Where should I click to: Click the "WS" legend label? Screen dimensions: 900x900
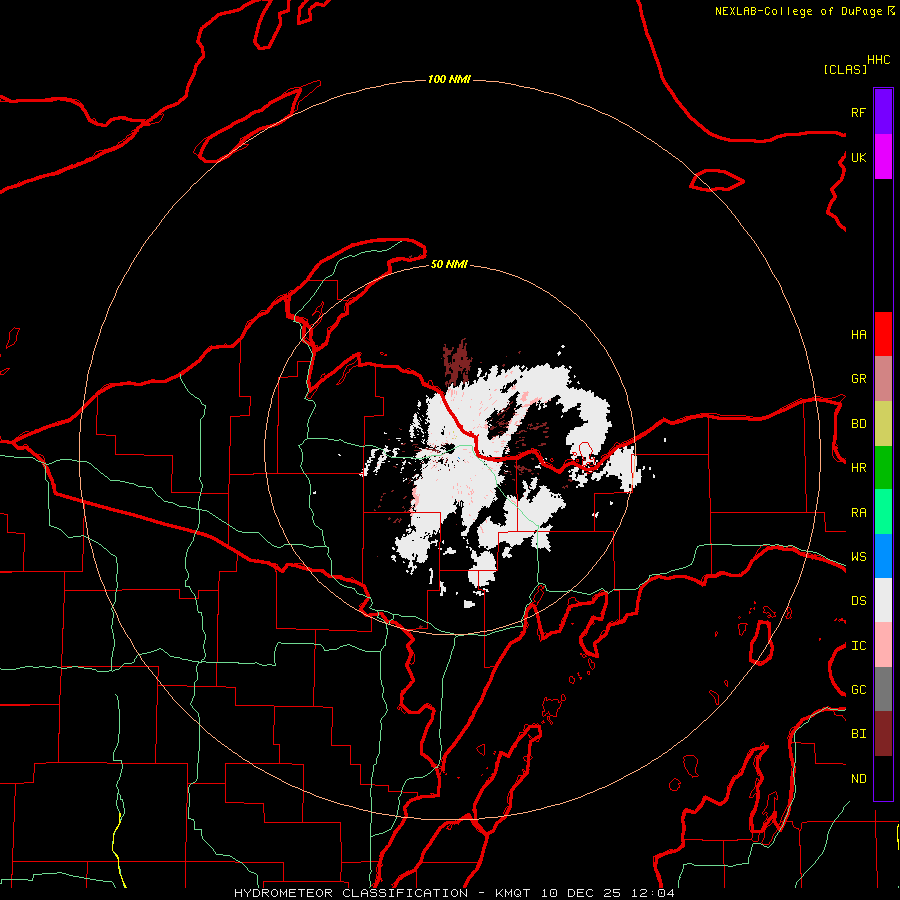[x=858, y=557]
